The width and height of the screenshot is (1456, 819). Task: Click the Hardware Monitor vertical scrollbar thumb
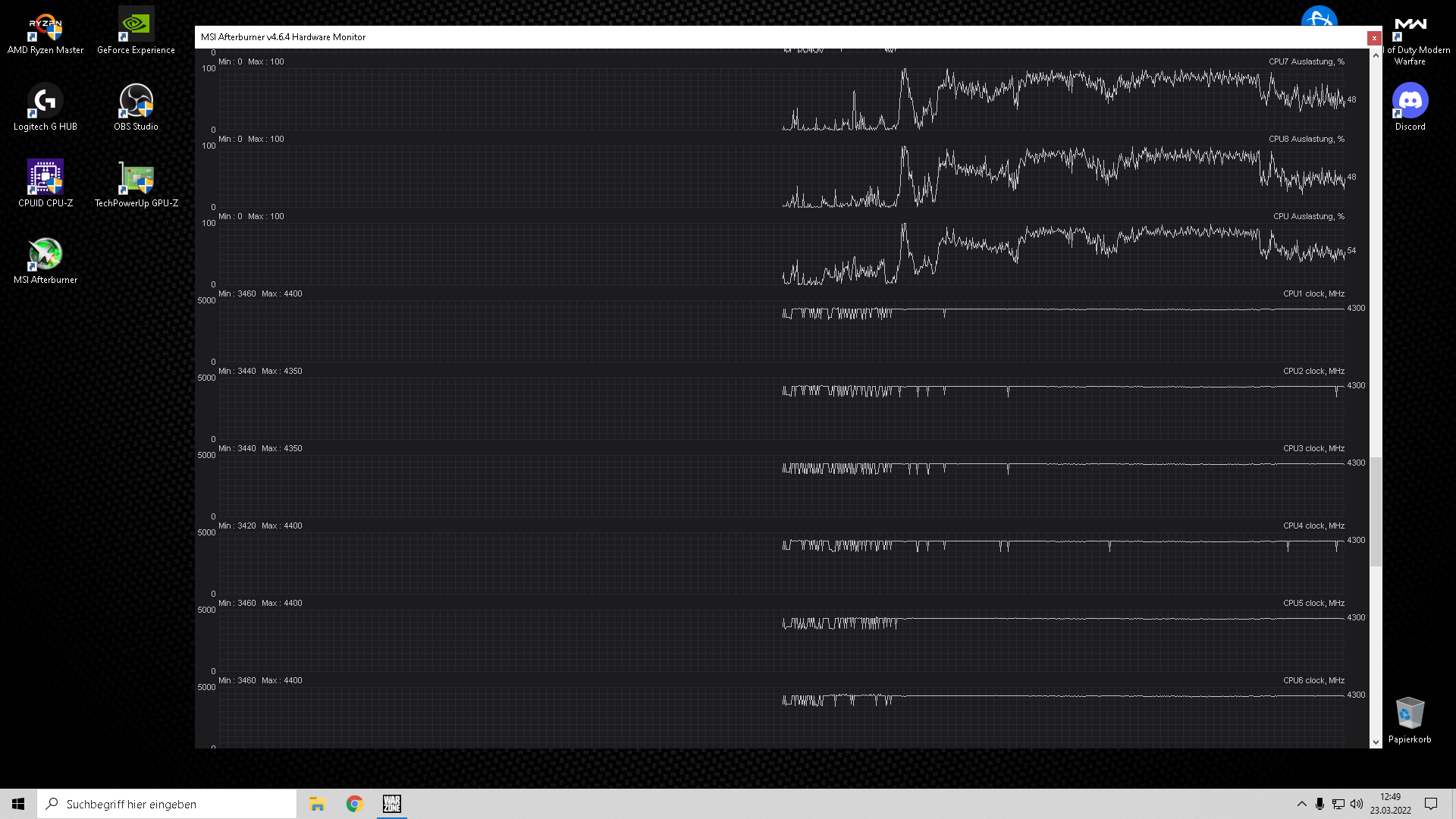tap(1376, 512)
